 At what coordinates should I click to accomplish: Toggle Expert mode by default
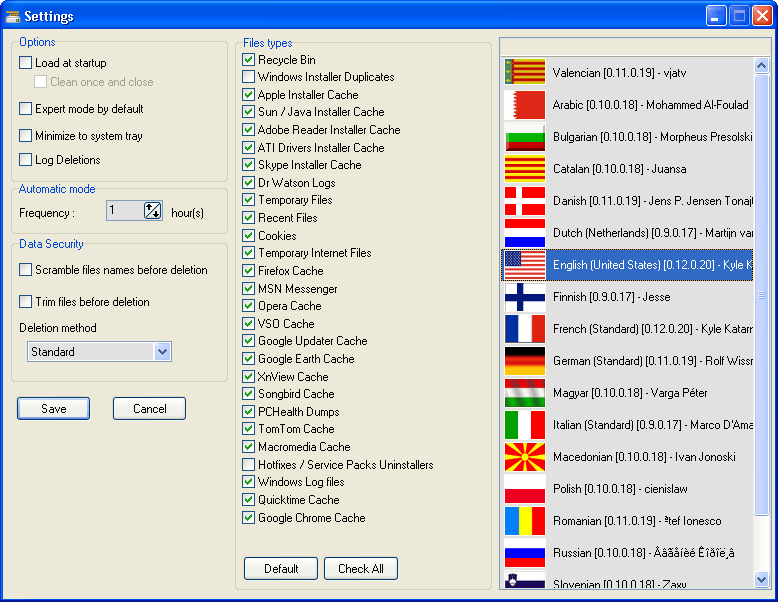[25, 109]
